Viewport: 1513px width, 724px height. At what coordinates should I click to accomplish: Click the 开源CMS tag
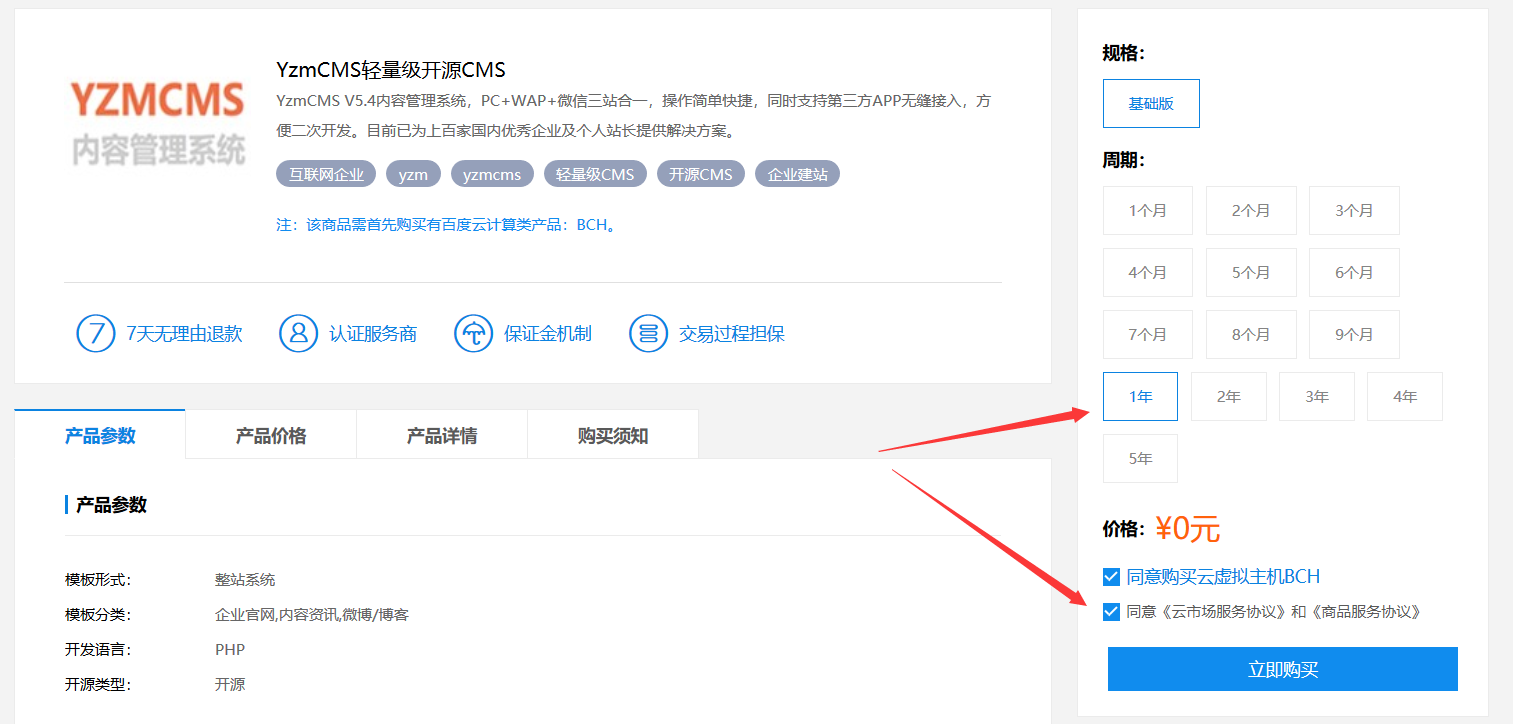tap(701, 174)
